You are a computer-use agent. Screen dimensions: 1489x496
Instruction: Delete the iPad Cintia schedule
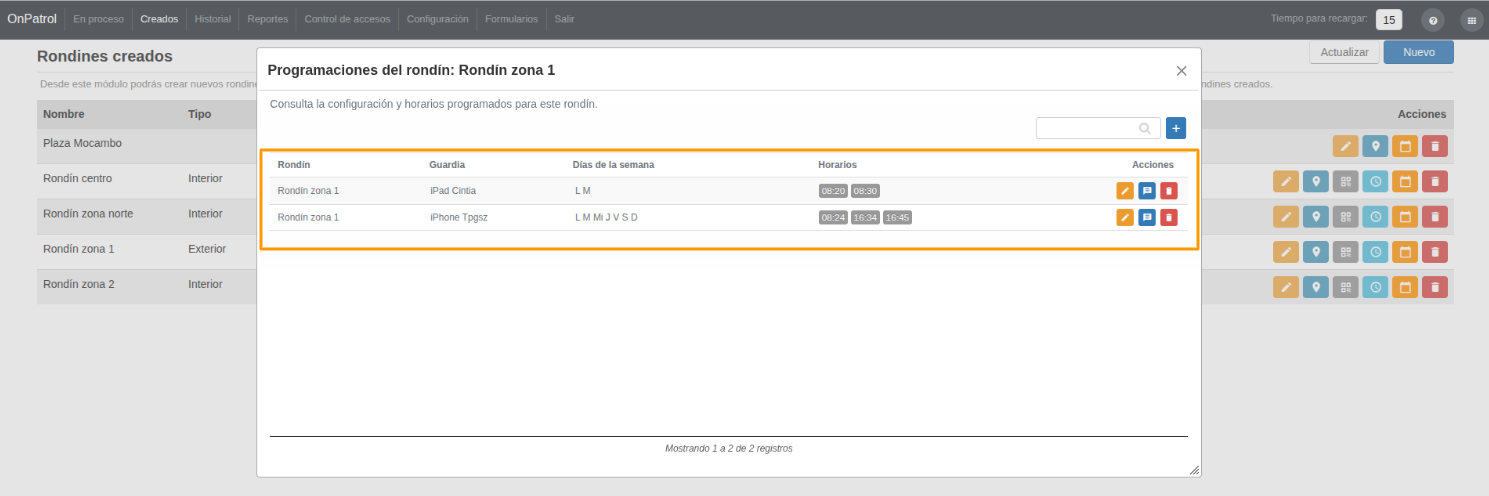click(1169, 190)
